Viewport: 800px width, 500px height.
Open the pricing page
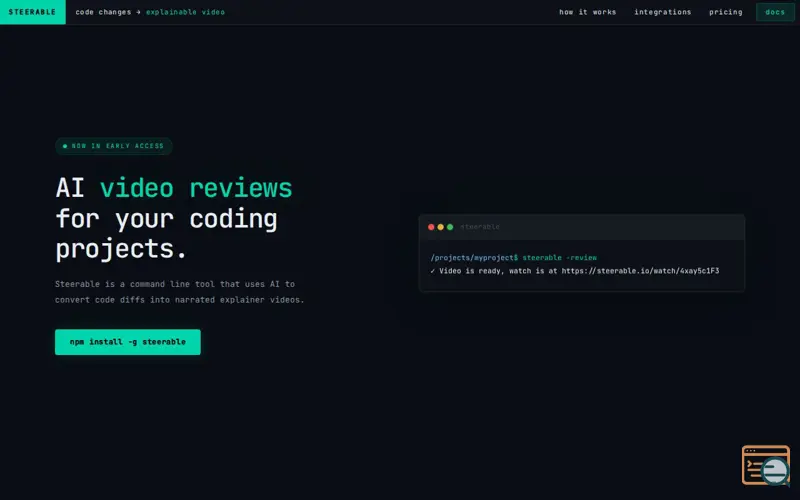click(726, 12)
